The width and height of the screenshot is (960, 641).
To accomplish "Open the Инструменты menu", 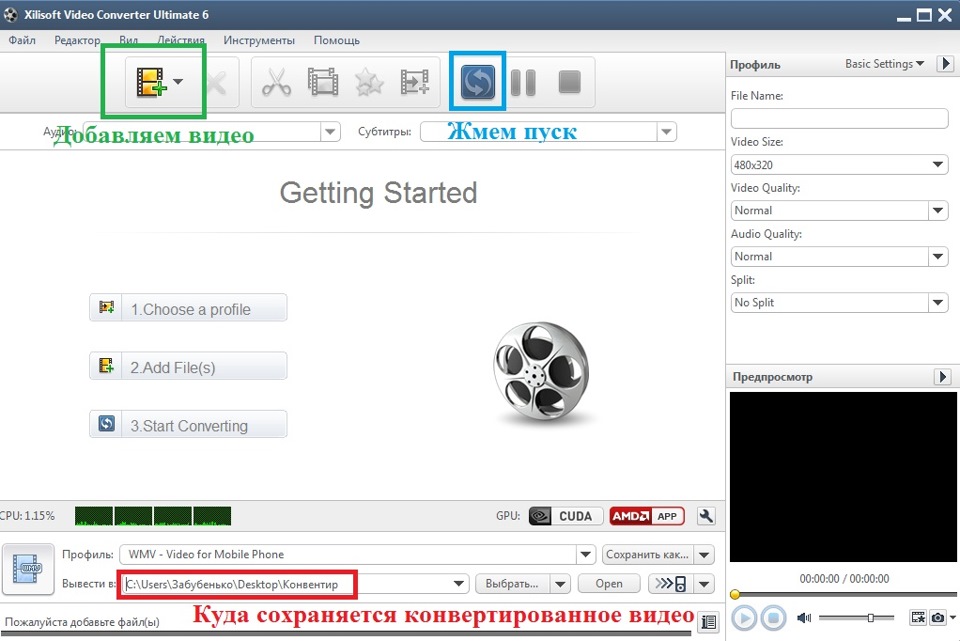I will coord(259,40).
